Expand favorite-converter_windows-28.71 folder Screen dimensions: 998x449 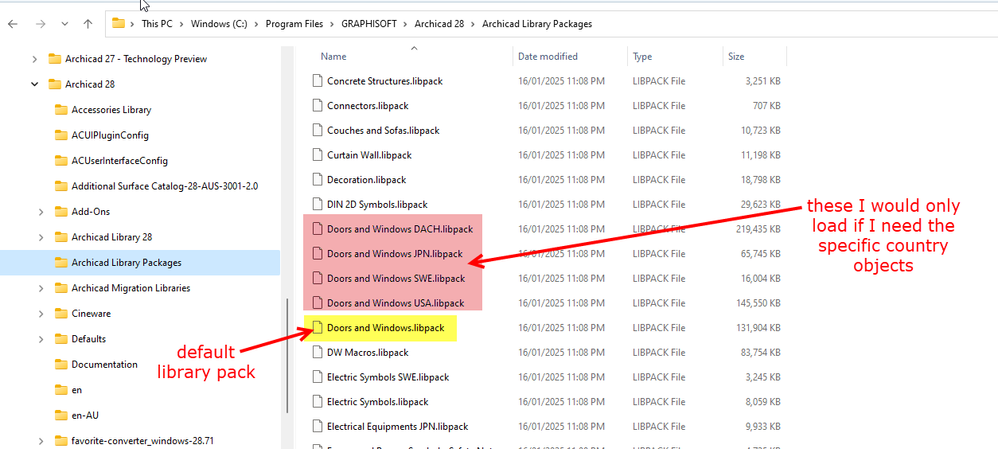coord(41,441)
